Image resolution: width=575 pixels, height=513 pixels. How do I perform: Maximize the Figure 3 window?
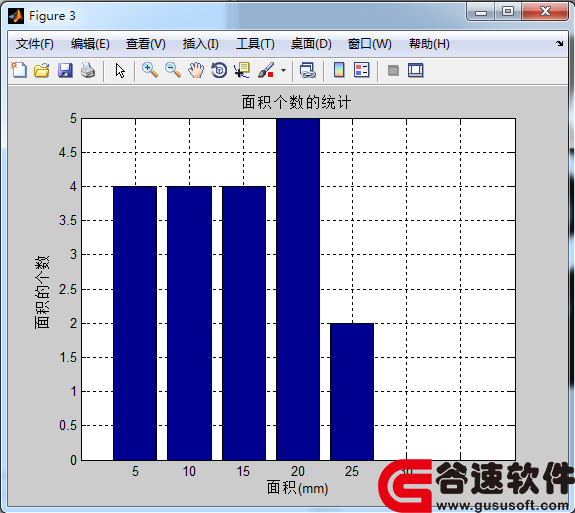tap(508, 12)
